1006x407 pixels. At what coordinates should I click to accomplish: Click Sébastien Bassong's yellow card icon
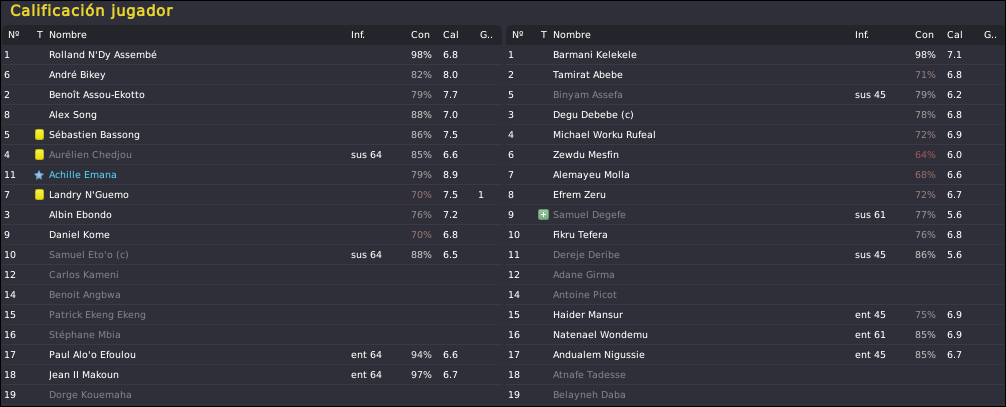39,135
